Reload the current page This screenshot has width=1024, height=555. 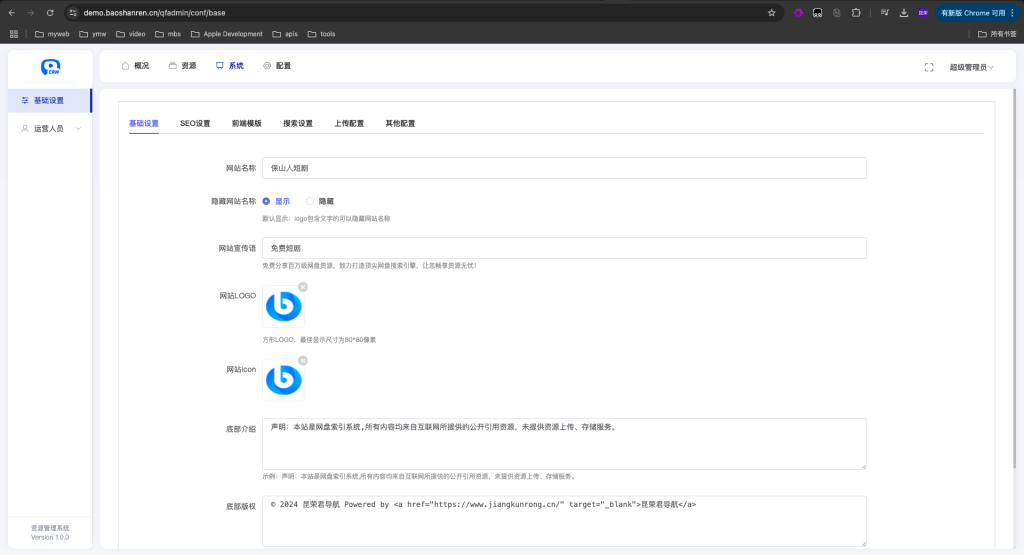(x=50, y=12)
